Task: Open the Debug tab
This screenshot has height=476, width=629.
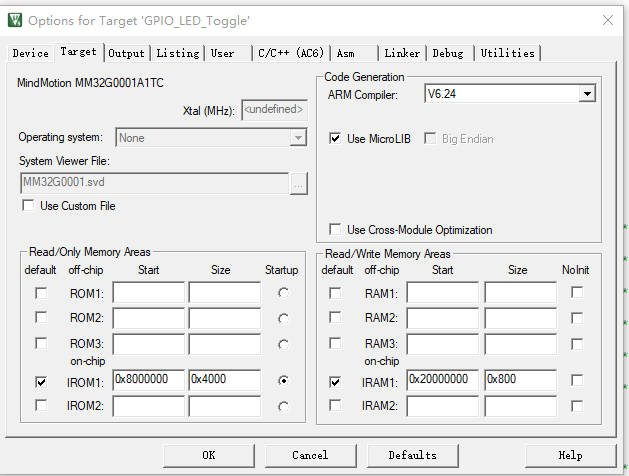Action: 447,53
